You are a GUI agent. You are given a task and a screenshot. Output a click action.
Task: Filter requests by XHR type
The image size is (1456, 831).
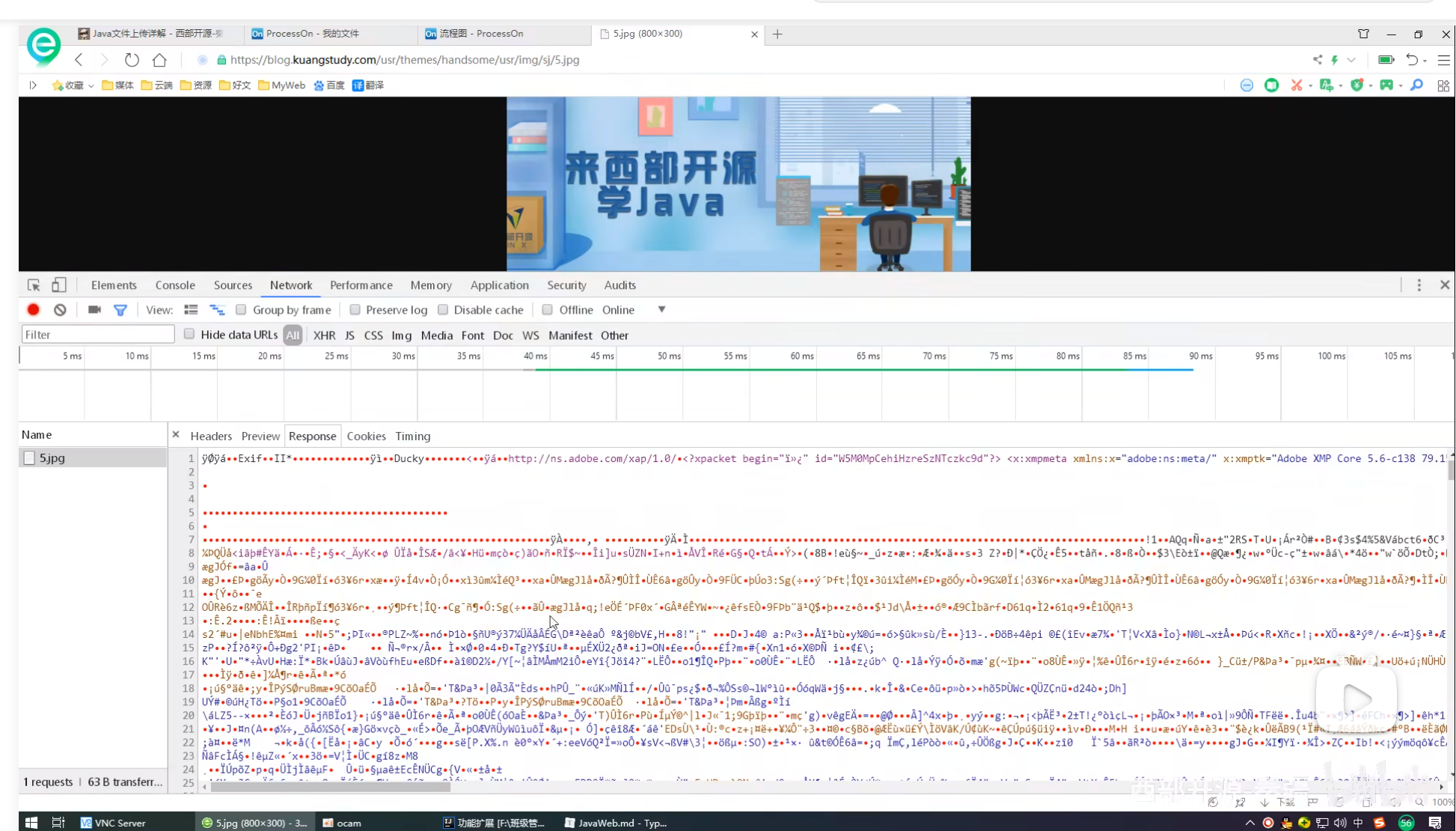click(x=324, y=335)
